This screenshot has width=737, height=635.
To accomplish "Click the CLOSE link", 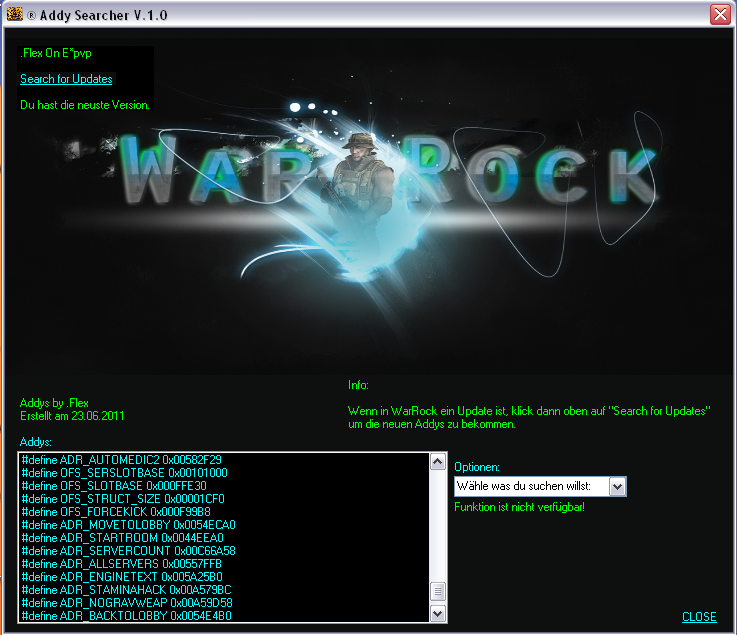I will [699, 617].
